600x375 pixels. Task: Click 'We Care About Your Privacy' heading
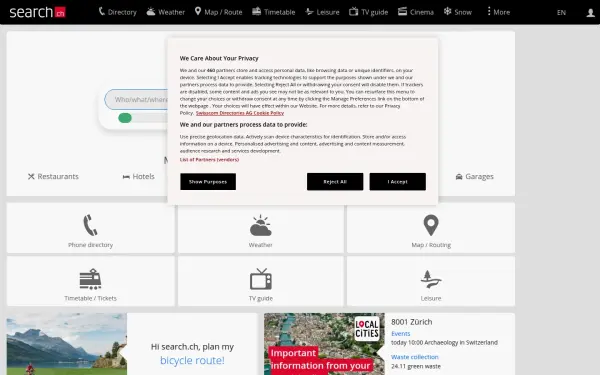tap(219, 58)
